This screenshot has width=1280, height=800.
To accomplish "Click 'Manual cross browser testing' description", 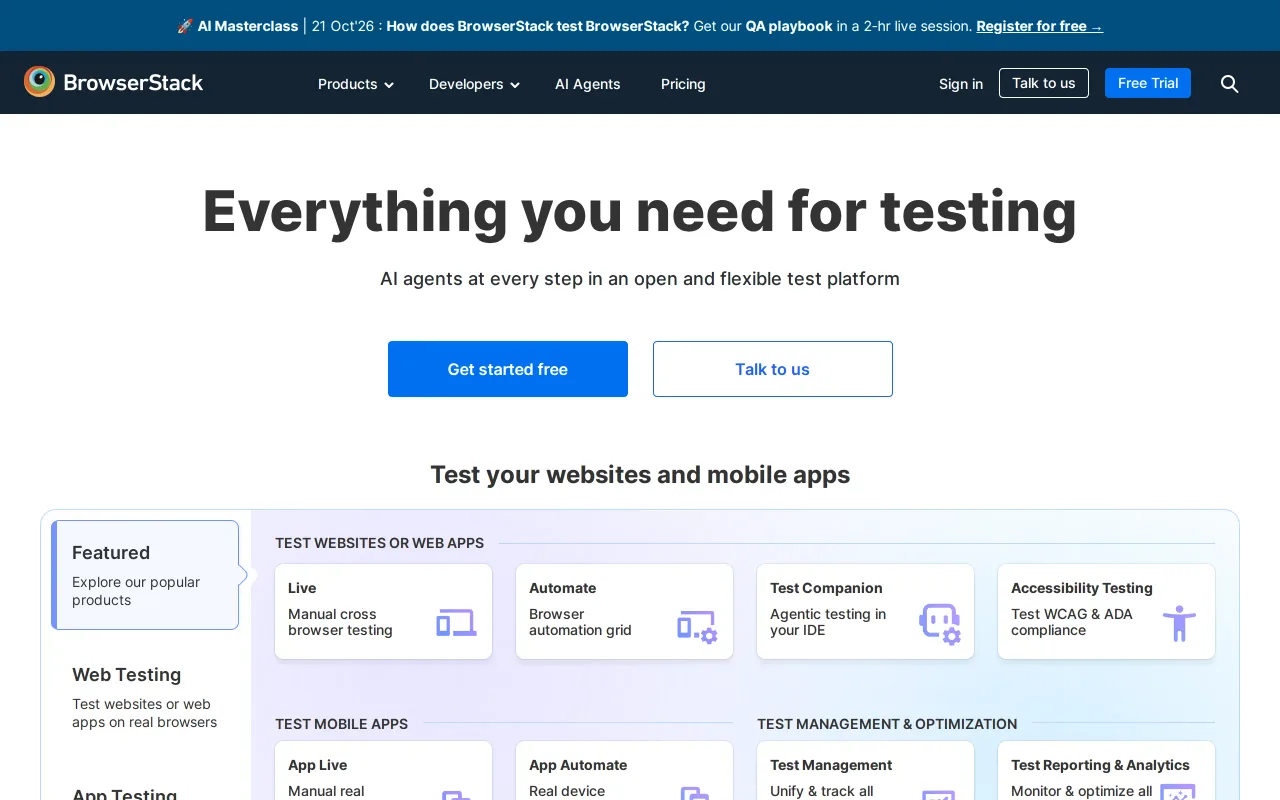I will pyautogui.click(x=340, y=622).
